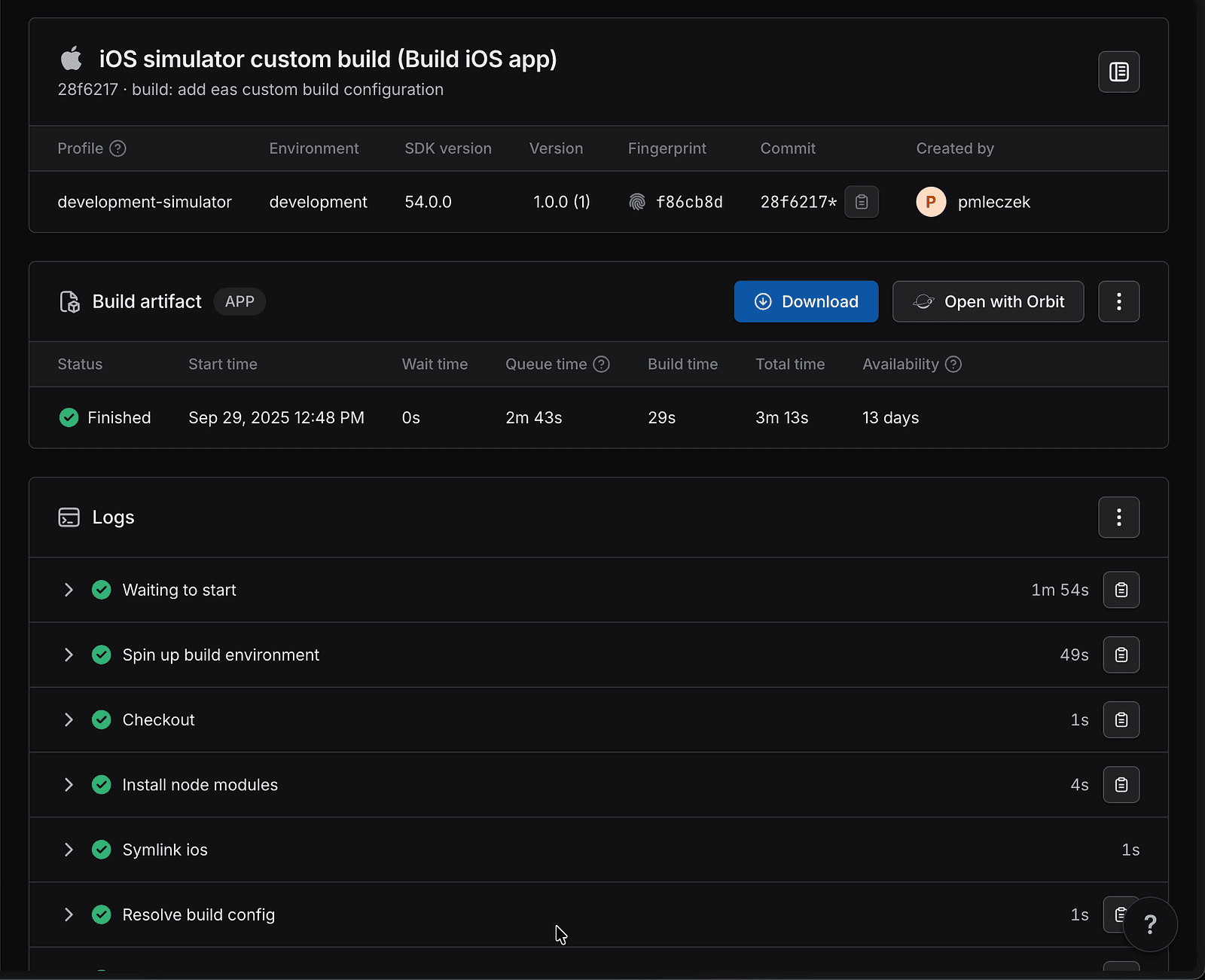The image size is (1205, 980).
Task: Download the build artifact
Action: 806,301
